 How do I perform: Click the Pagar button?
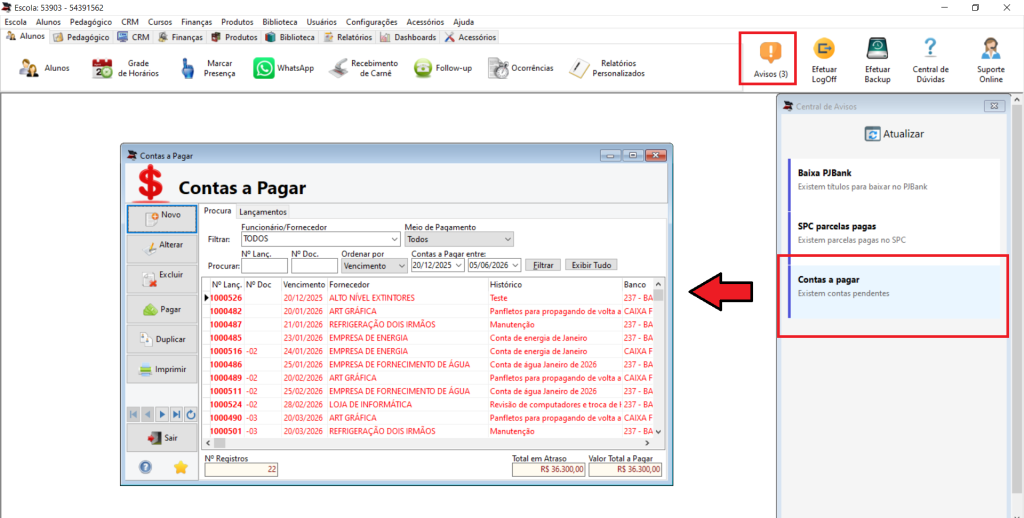coord(162,309)
